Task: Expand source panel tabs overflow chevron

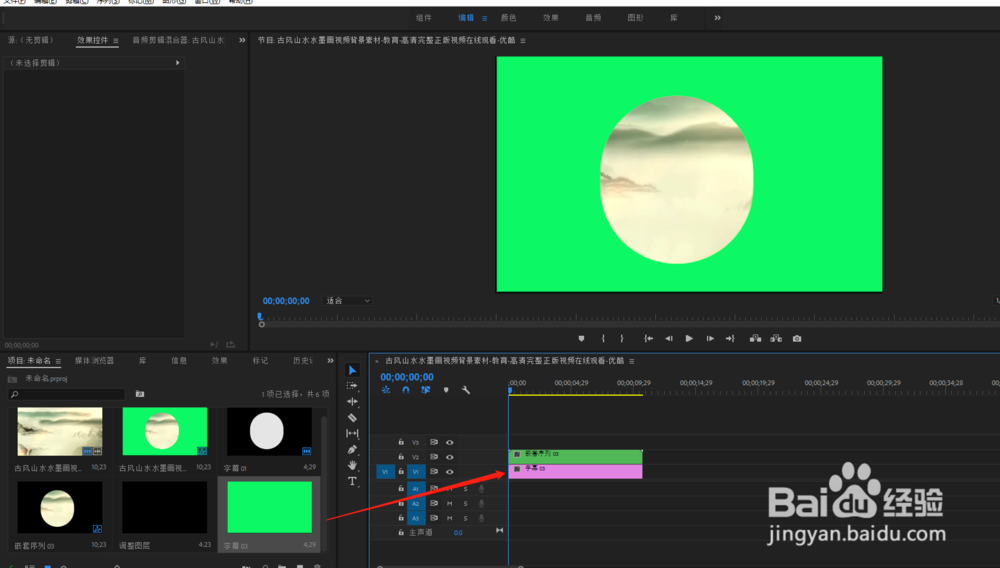Action: [242, 40]
